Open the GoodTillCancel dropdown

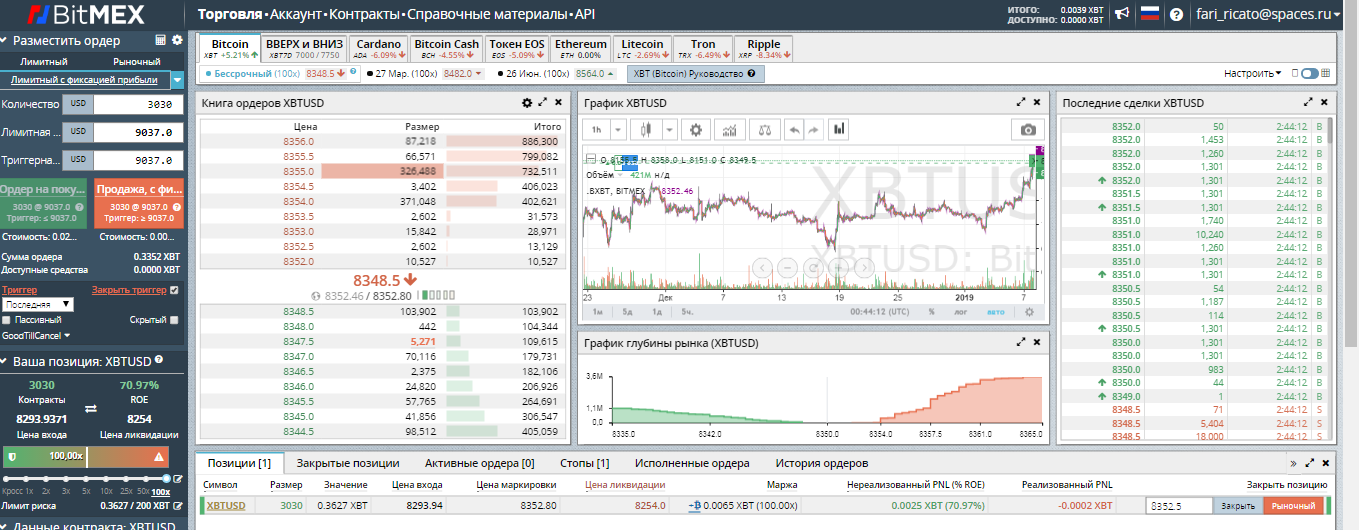coord(36,336)
